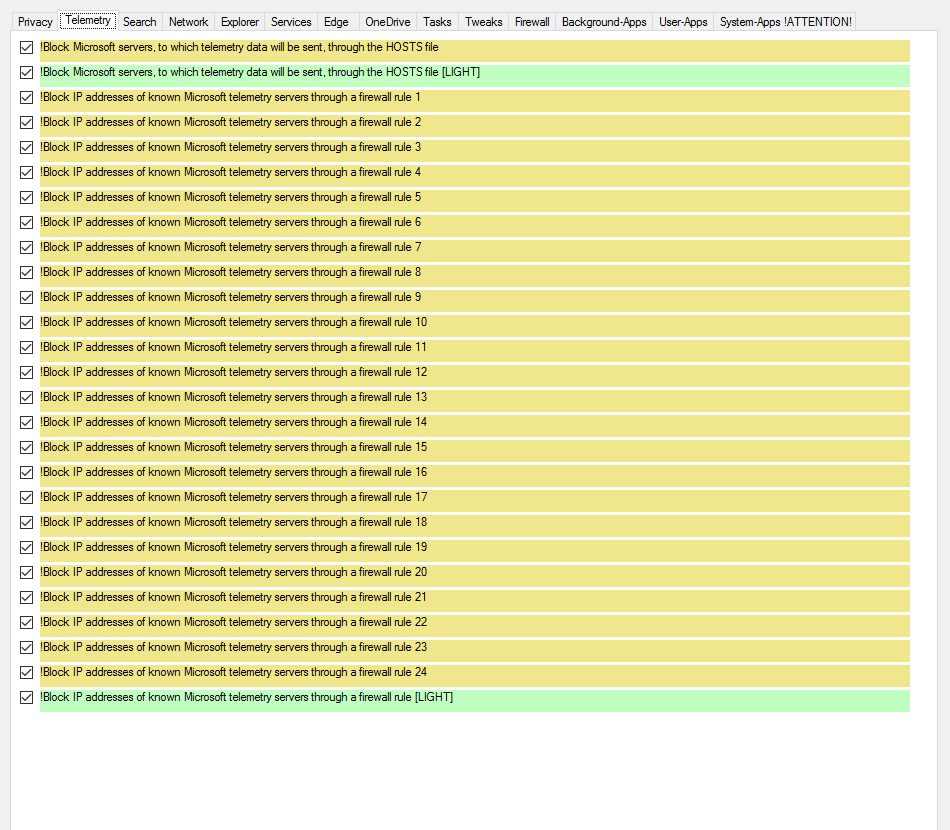
Task: Open the Explorer tab
Action: 239,22
